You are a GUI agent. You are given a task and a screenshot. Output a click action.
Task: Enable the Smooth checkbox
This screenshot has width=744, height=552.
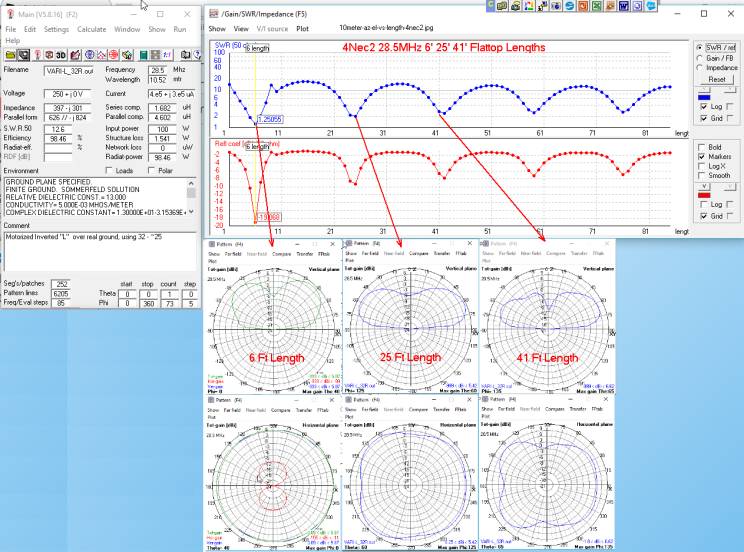pyautogui.click(x=701, y=174)
